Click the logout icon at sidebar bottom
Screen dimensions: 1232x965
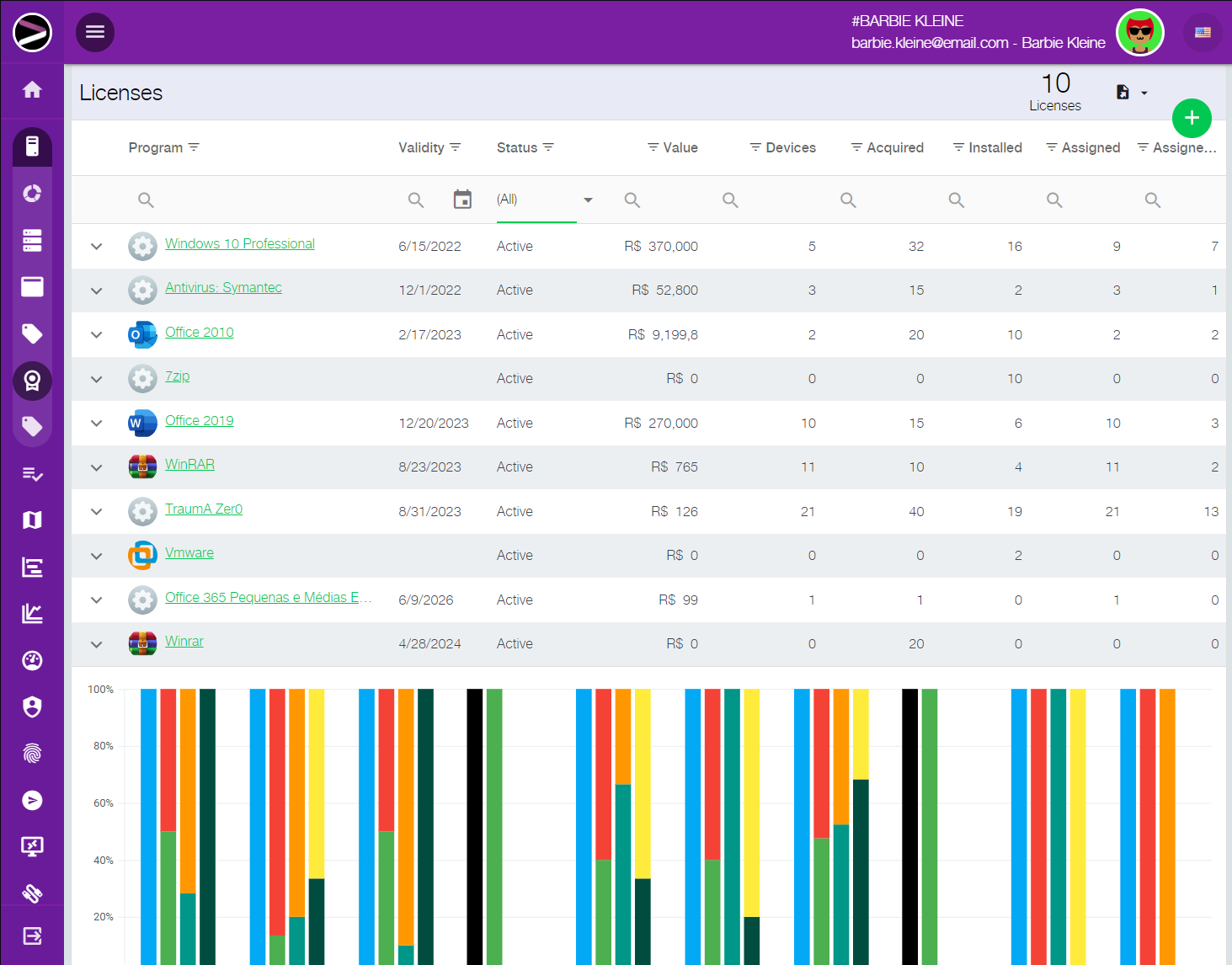[32, 936]
